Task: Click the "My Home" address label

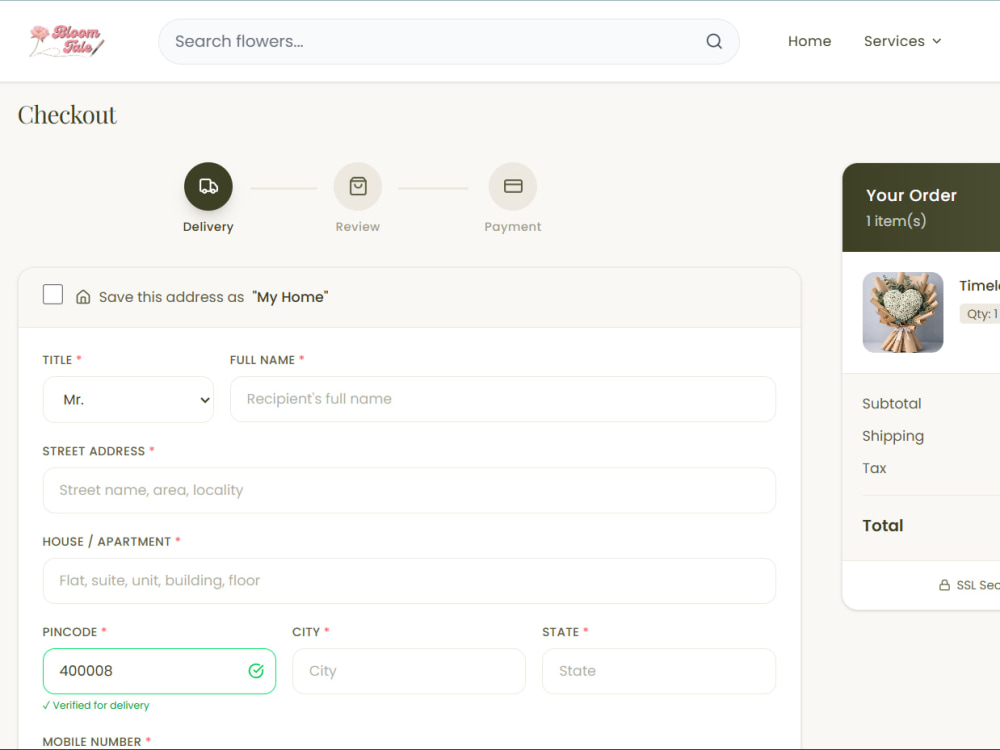Action: (290, 297)
